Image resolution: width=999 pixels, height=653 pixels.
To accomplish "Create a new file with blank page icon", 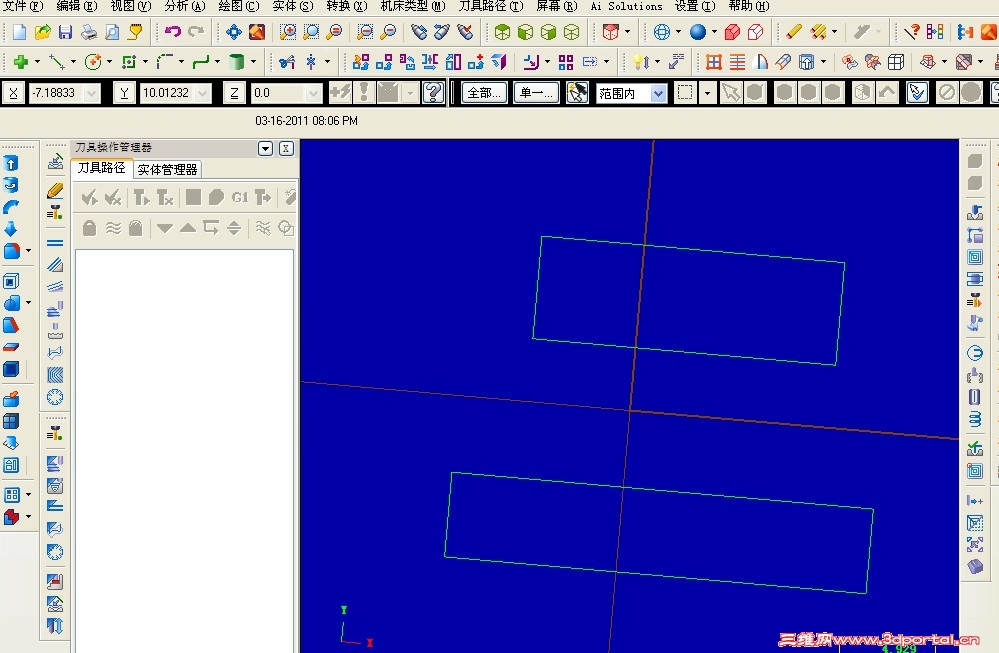I will click(x=19, y=31).
